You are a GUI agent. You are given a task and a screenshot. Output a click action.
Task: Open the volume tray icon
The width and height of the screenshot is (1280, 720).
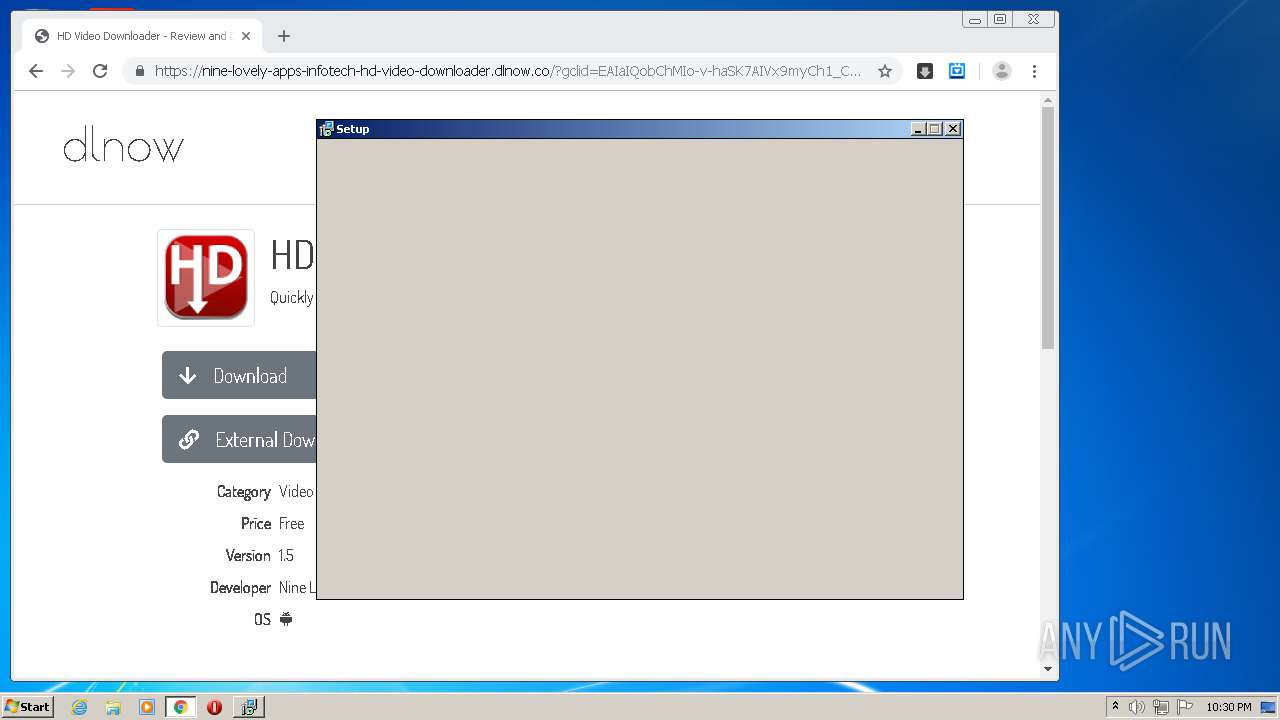1137,707
